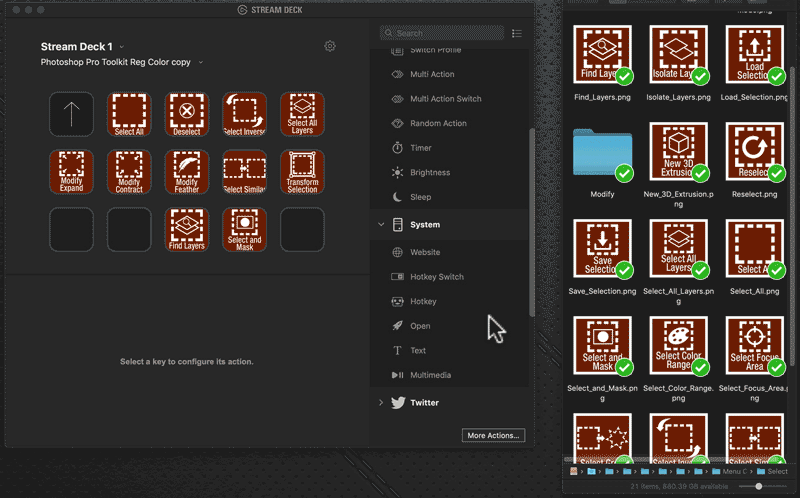Select Select_and_Mask.png in Finder

click(x=602, y=345)
